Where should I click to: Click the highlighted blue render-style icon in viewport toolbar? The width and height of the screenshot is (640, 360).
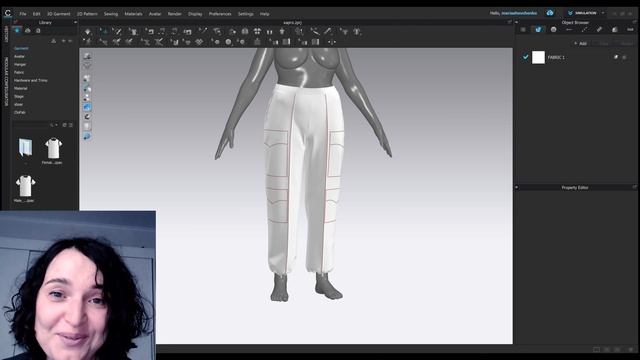[87, 107]
